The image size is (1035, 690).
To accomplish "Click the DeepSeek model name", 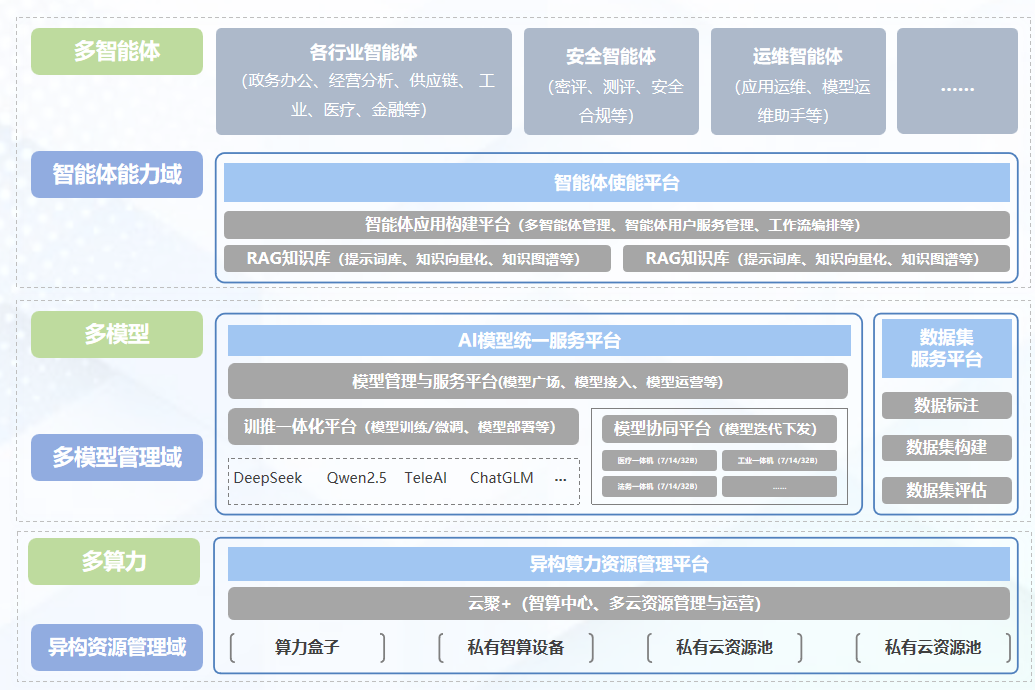I will point(268,478).
